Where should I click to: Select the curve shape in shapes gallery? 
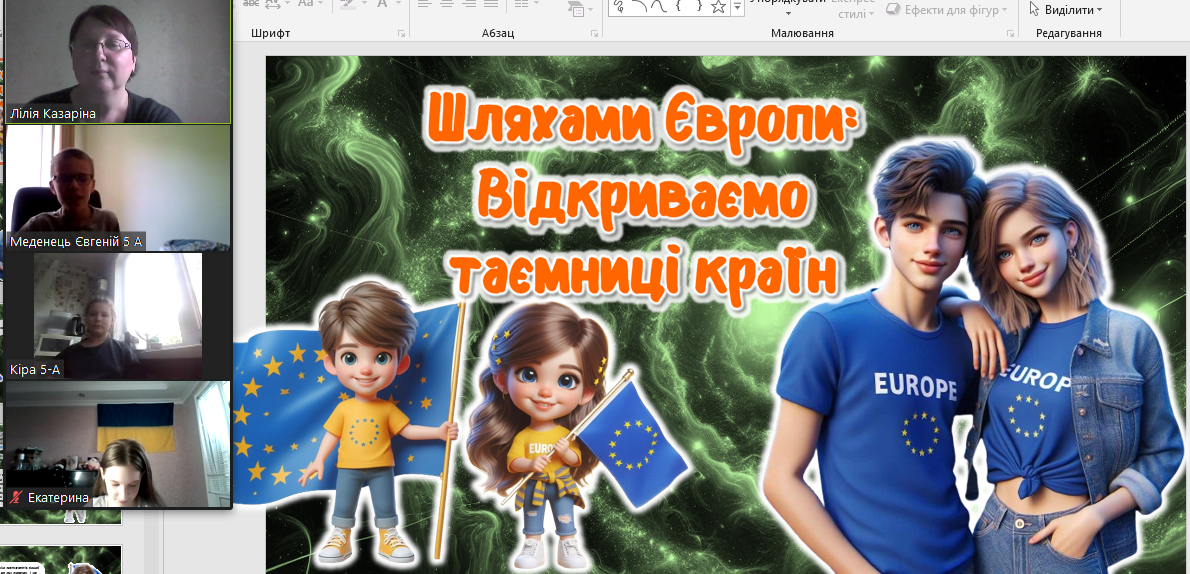(x=661, y=5)
